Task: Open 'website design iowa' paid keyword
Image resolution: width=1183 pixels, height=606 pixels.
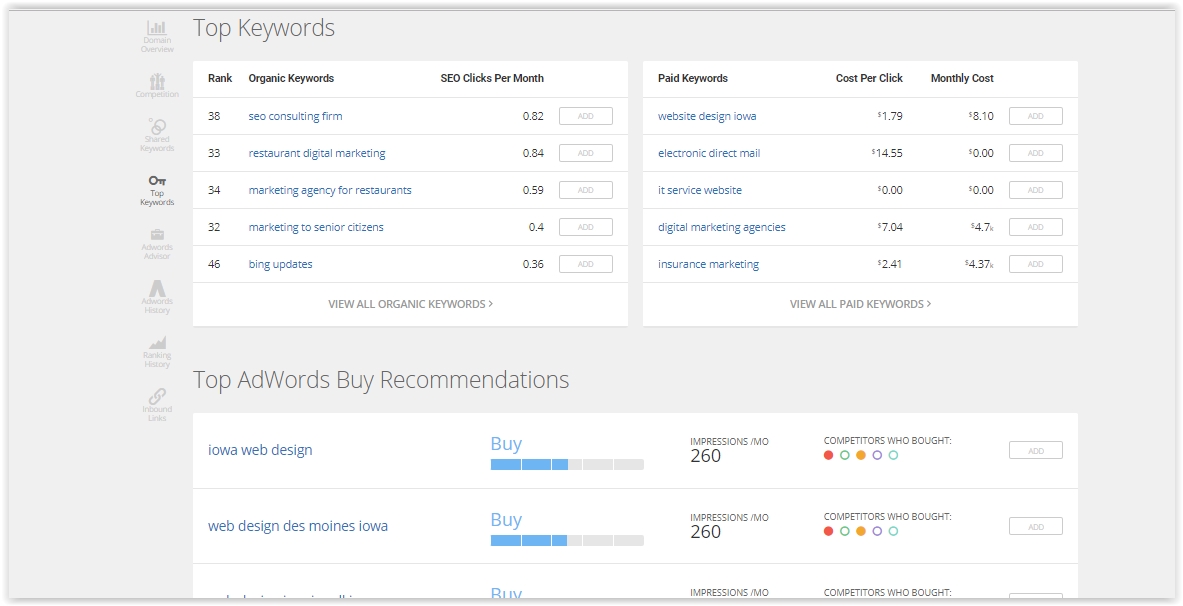Action: [707, 116]
